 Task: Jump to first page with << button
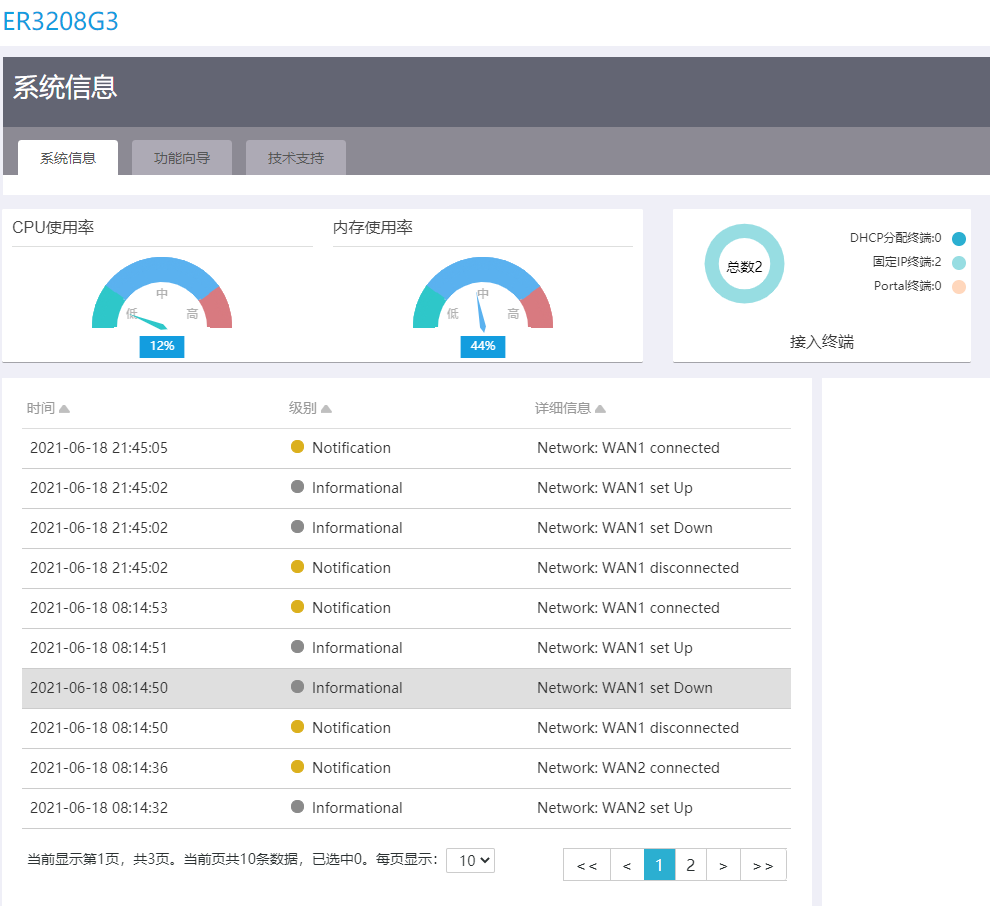pos(587,865)
